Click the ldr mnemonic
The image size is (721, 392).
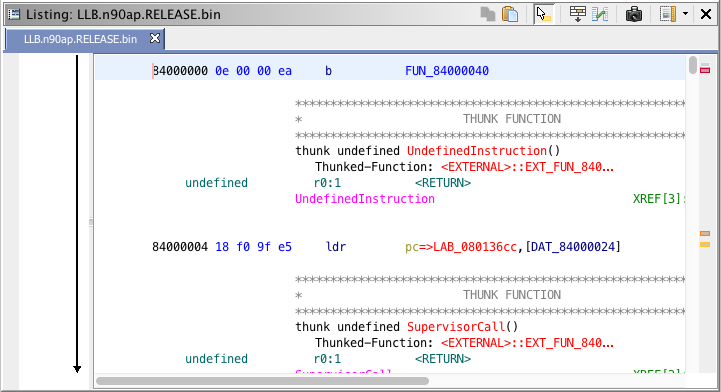336,247
